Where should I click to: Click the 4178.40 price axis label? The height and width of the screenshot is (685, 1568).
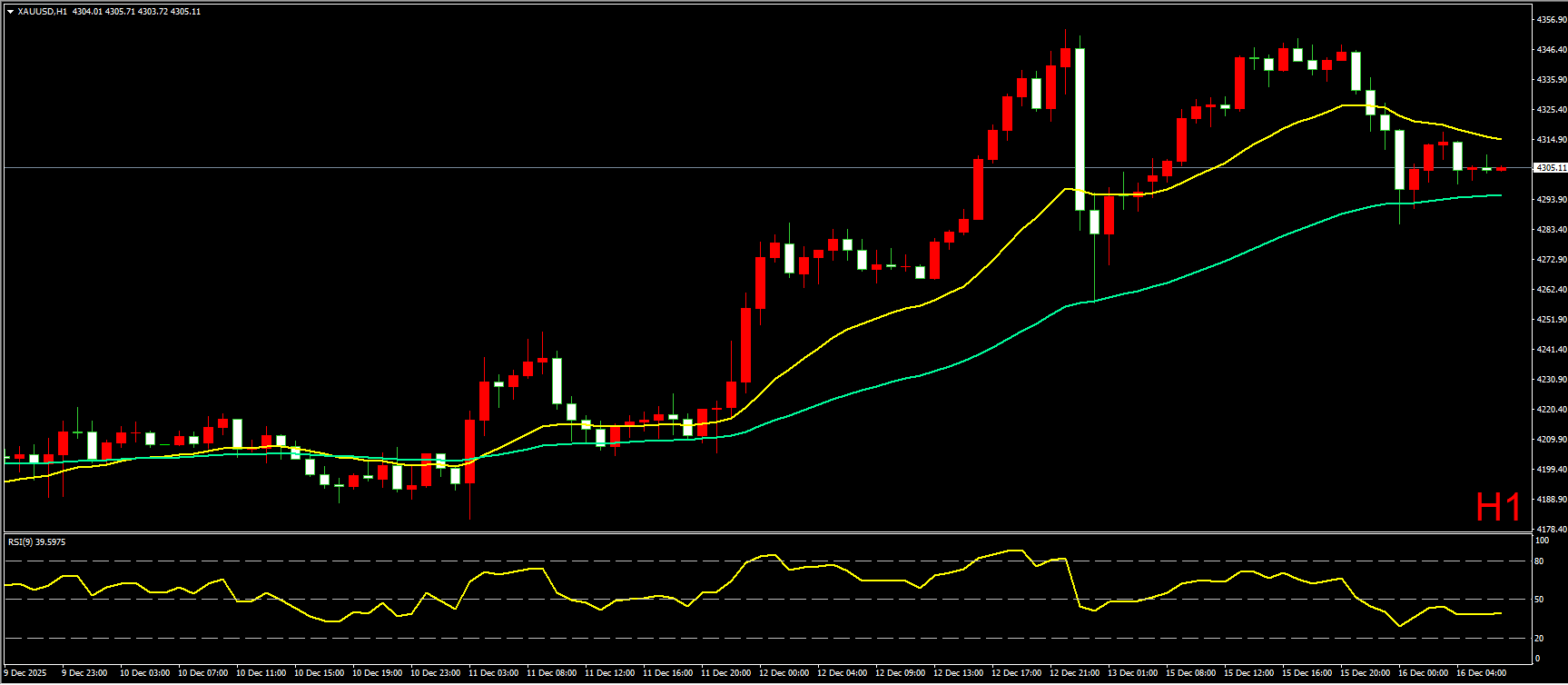pyautogui.click(x=1550, y=529)
